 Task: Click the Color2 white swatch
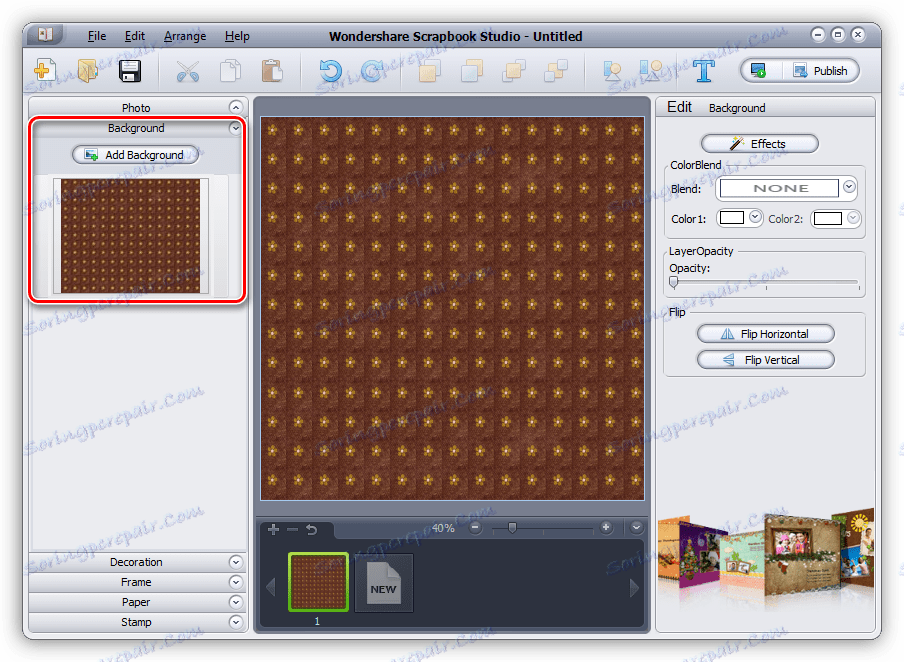(x=828, y=219)
